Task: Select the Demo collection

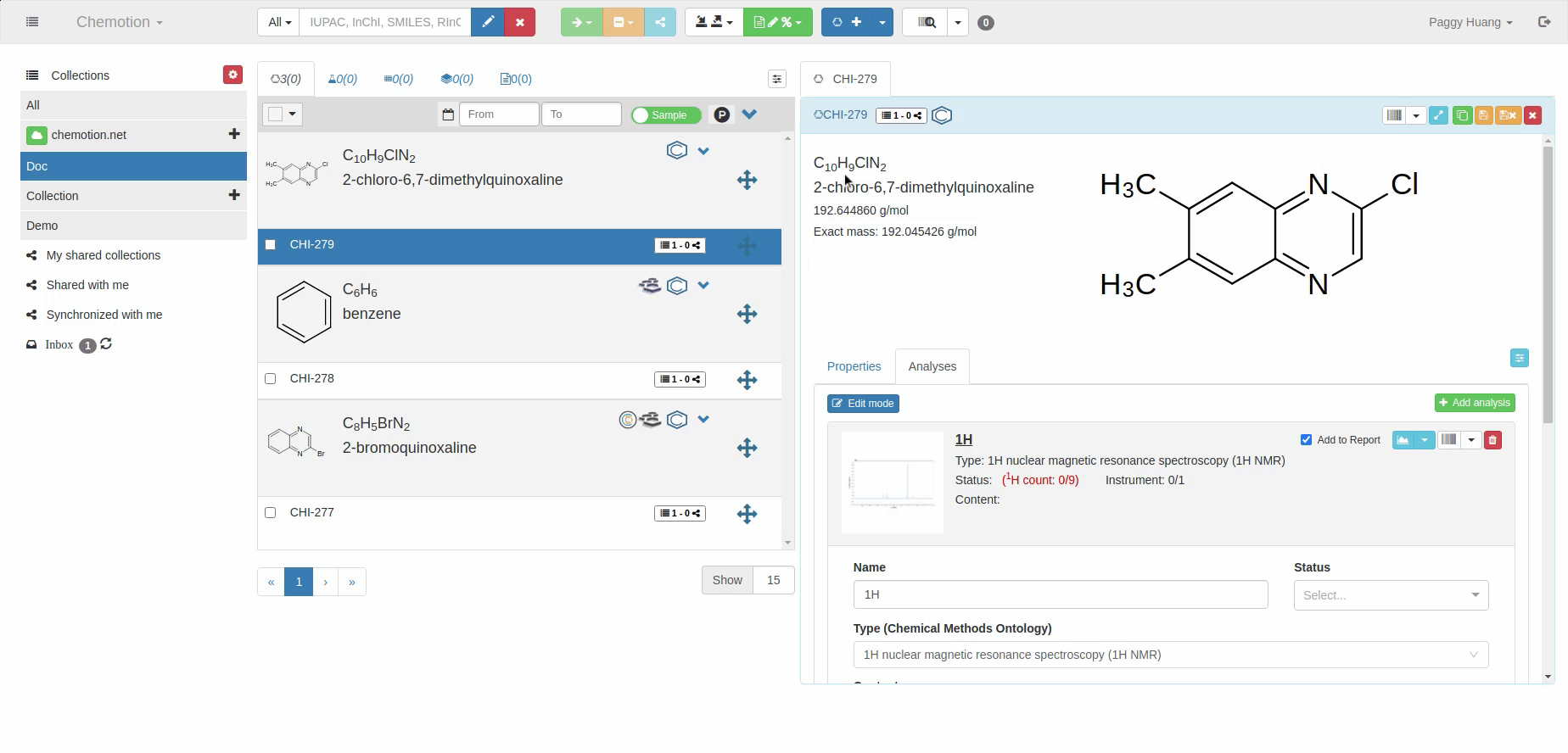Action: pyautogui.click(x=42, y=226)
